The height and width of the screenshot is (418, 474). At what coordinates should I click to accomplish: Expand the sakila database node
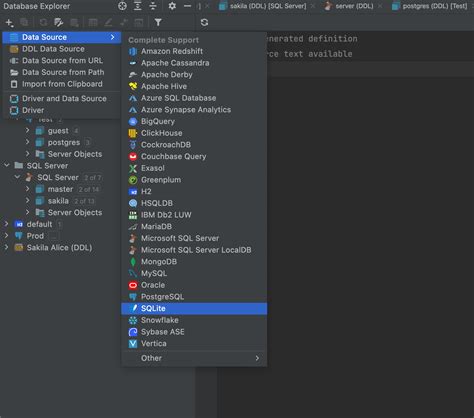coord(27,201)
